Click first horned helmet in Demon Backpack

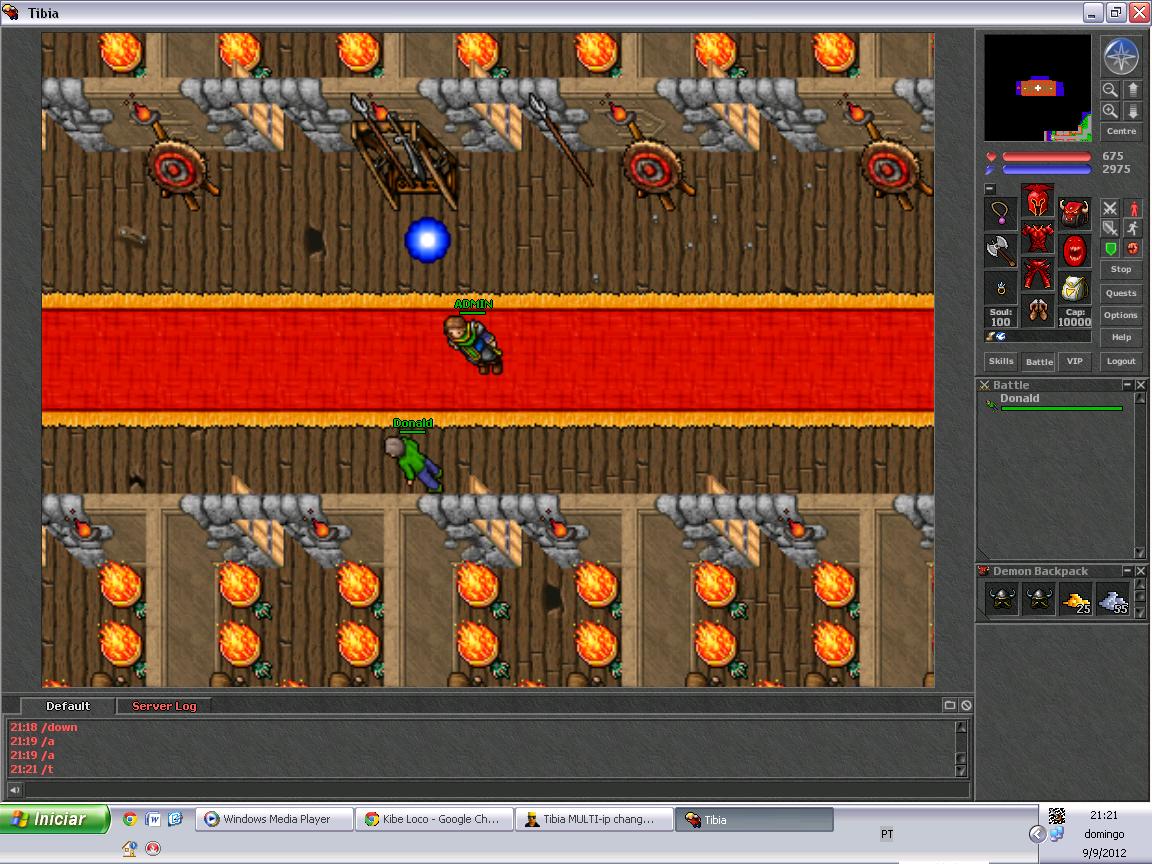coord(1002,599)
